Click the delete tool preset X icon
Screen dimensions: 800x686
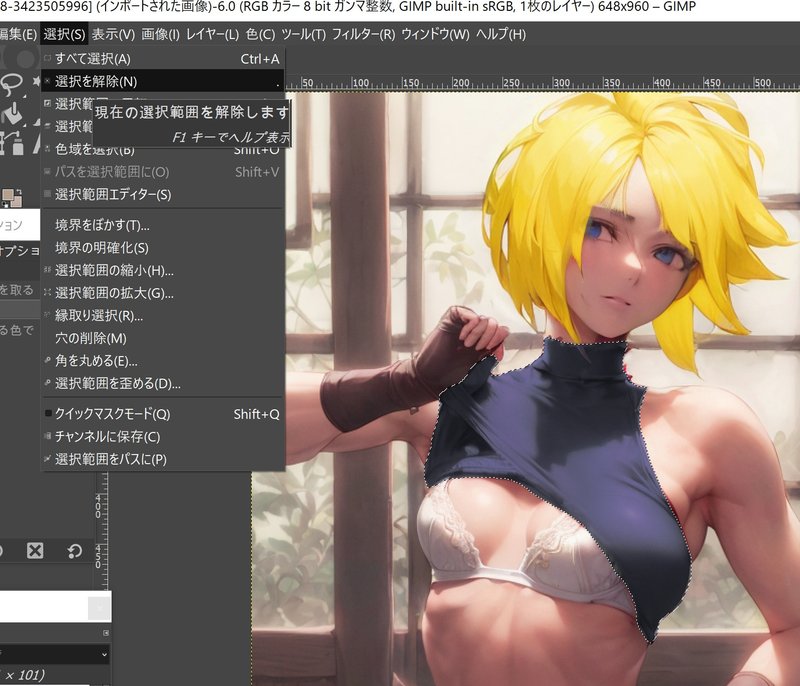(35, 551)
